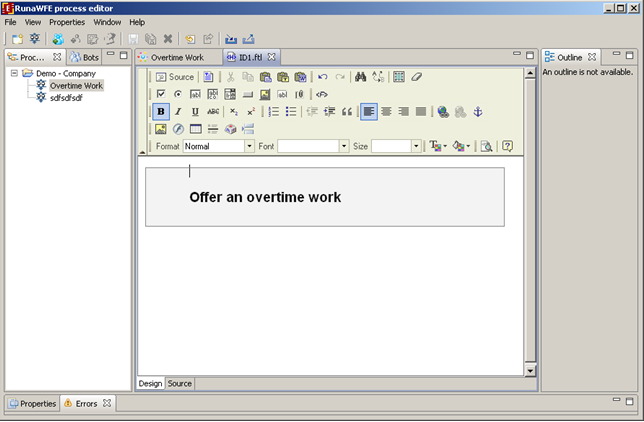Click the Insert Table icon
This screenshot has width=644, height=422.
click(196, 129)
